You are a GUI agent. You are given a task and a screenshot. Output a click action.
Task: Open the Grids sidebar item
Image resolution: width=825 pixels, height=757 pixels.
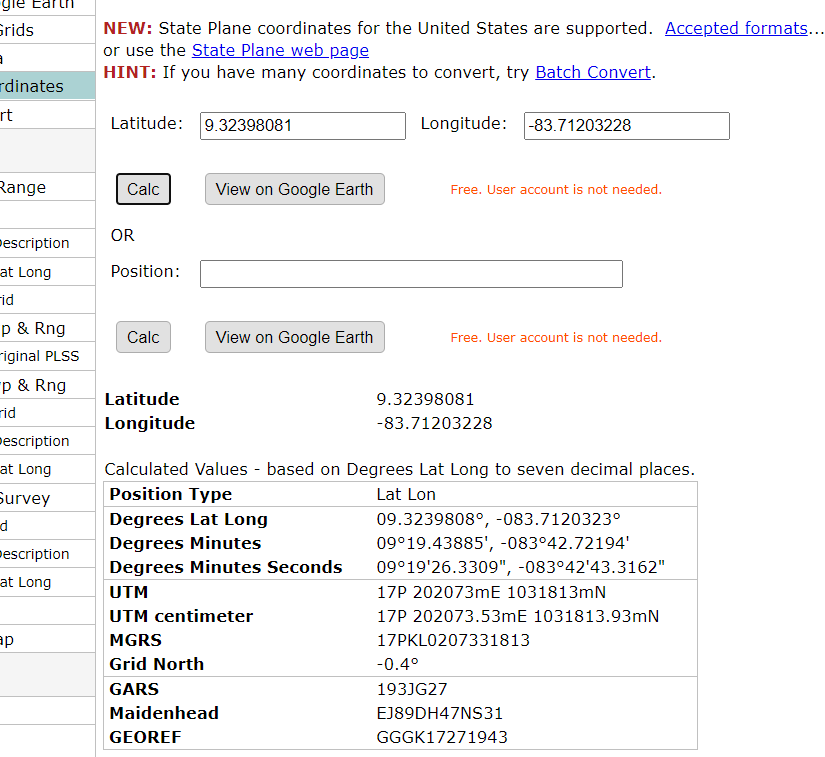pyautogui.click(x=18, y=30)
